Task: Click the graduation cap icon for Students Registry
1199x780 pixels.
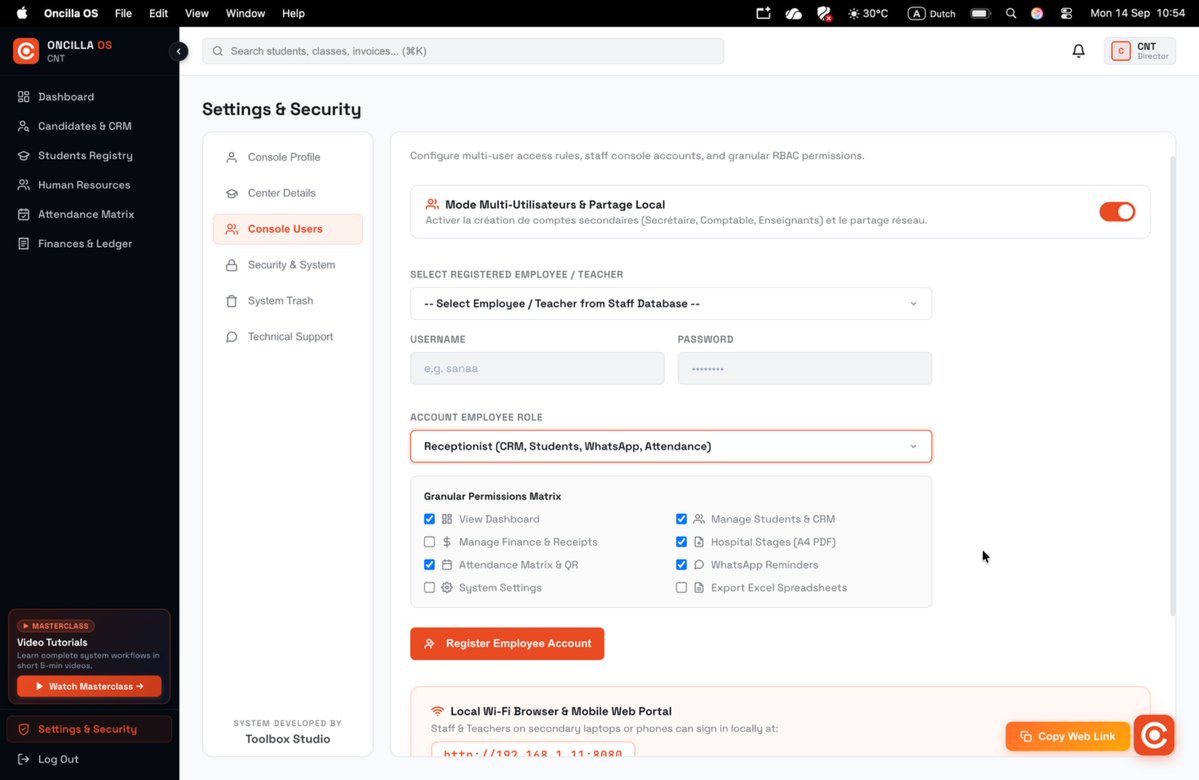Action: (24, 155)
